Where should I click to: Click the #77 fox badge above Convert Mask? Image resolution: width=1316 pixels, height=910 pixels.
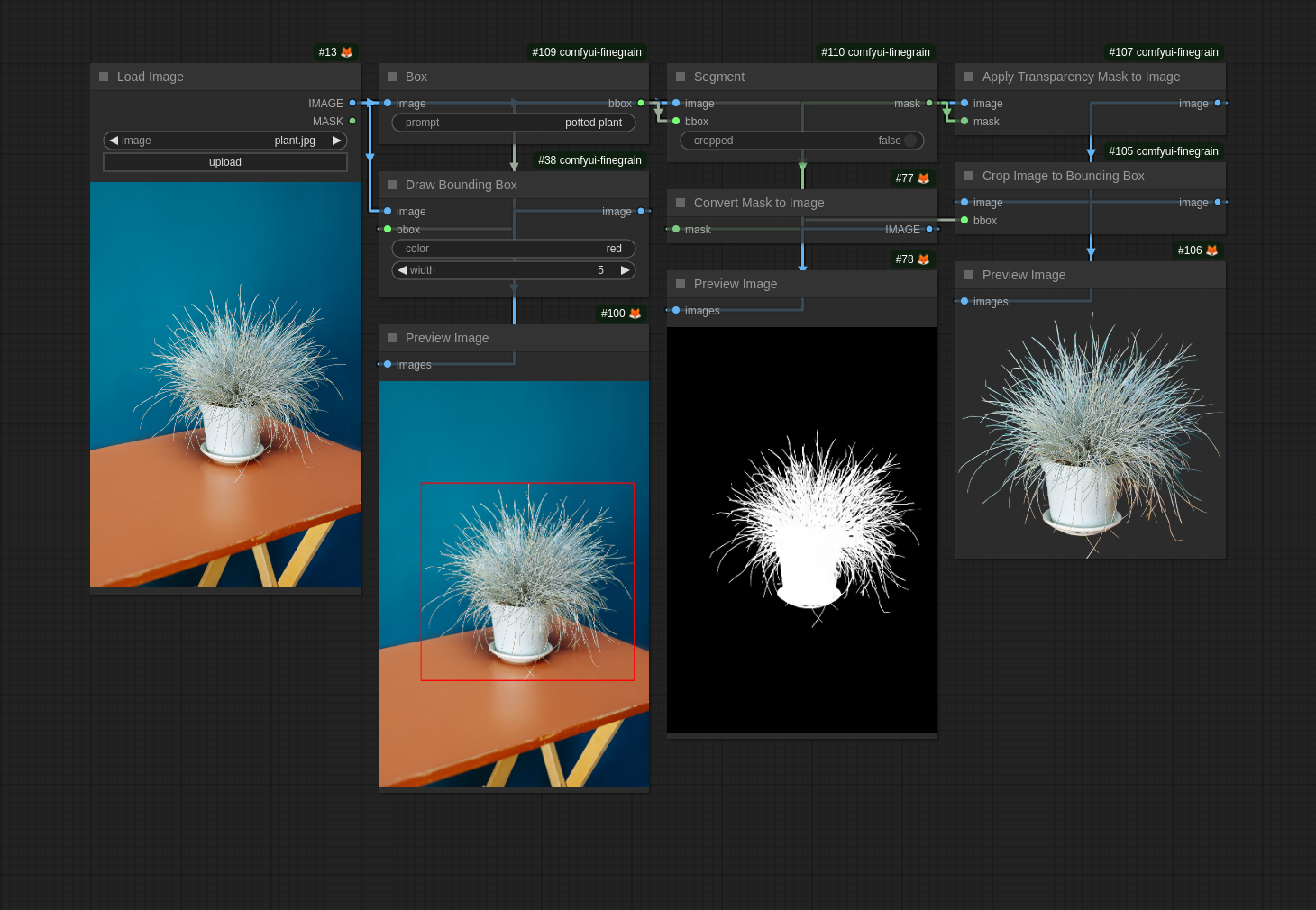(912, 178)
